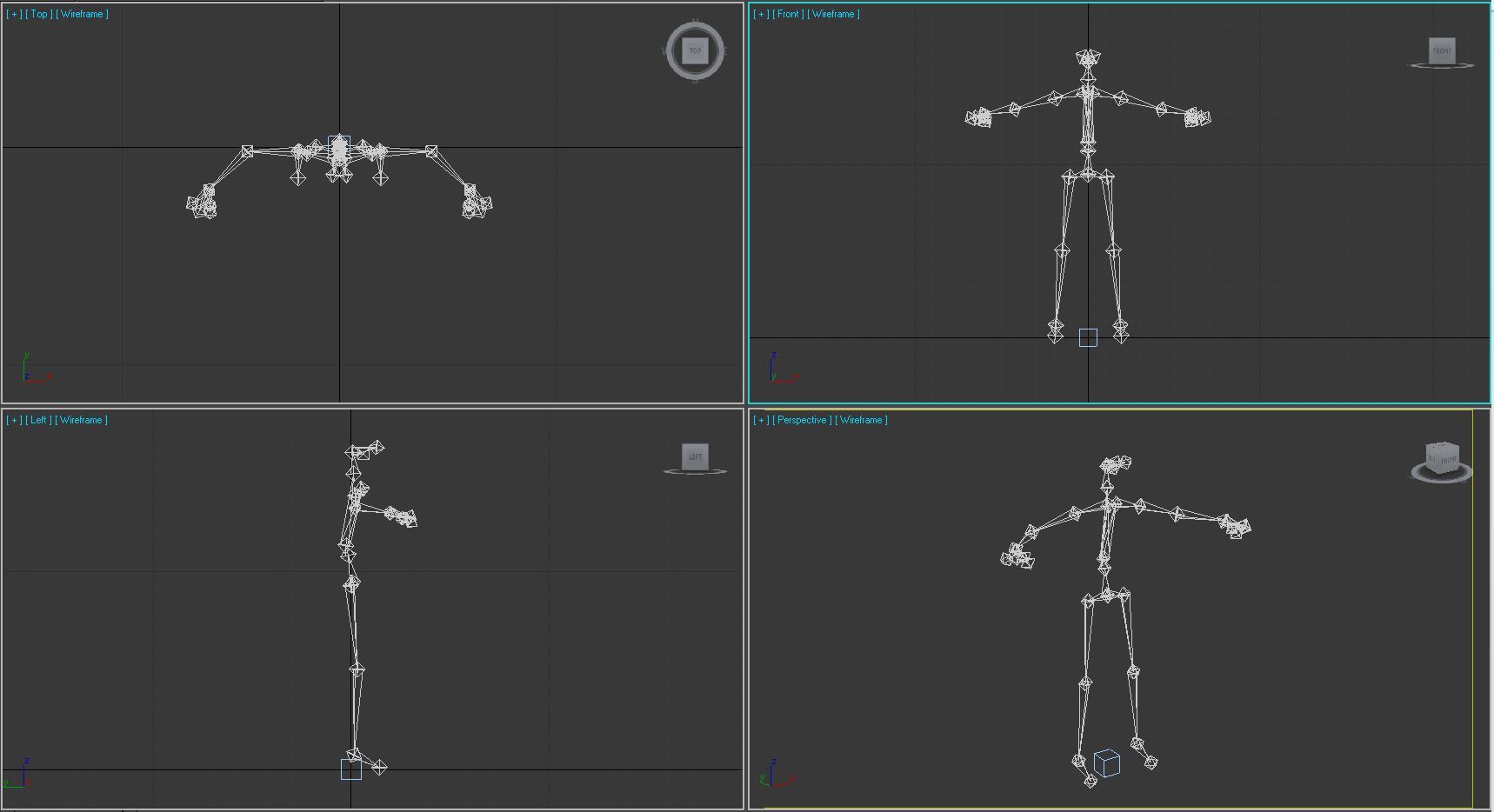Click the ViewCube TOP face in Top viewport
The height and width of the screenshot is (812, 1494).
(695, 50)
